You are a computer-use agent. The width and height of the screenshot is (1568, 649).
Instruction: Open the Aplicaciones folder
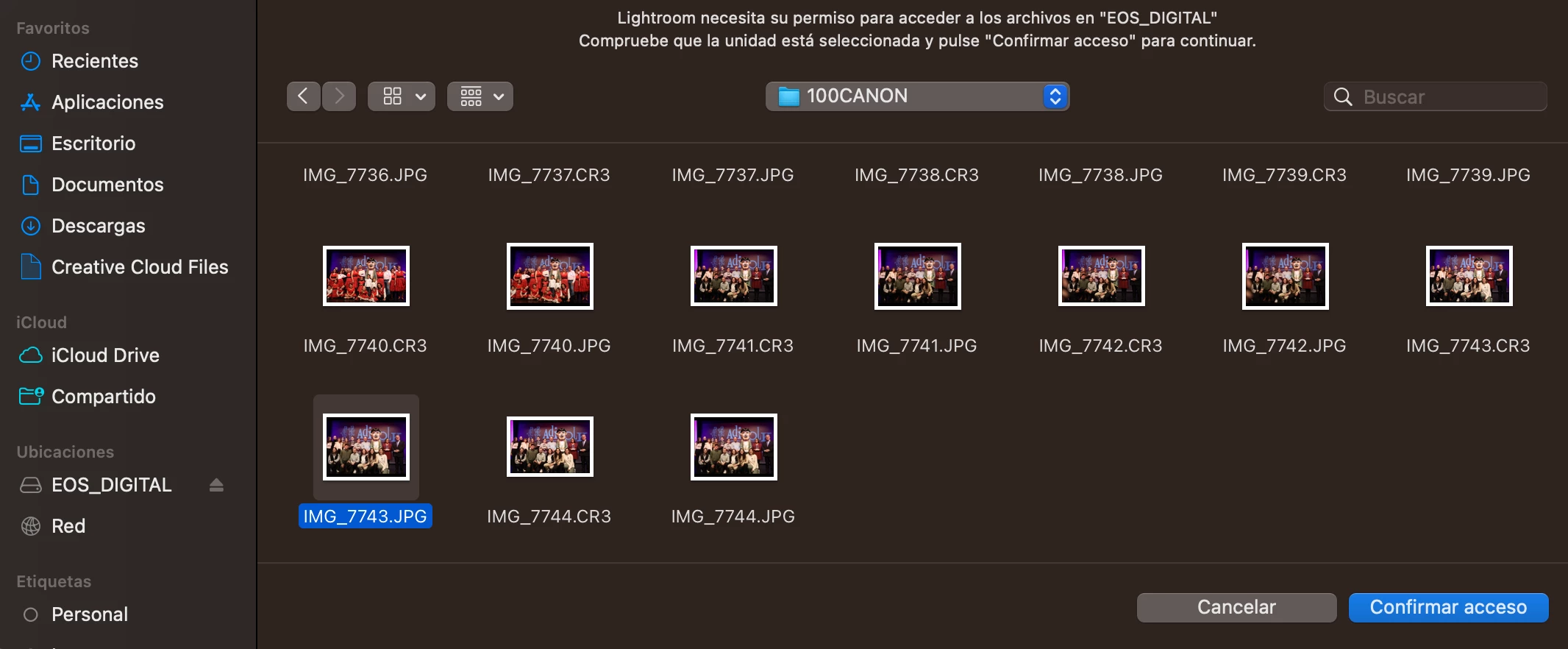(x=107, y=102)
